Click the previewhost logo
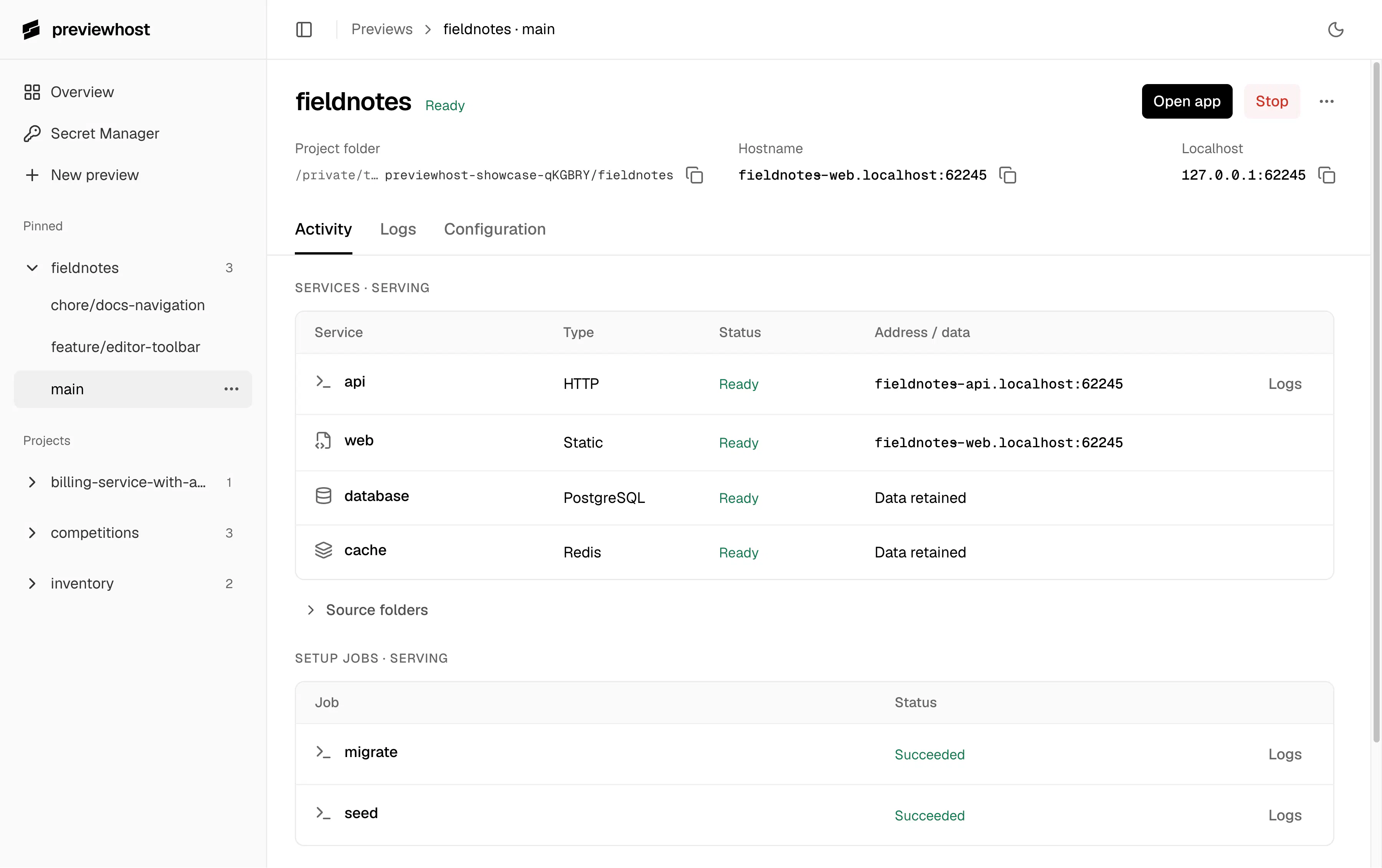 (x=86, y=29)
